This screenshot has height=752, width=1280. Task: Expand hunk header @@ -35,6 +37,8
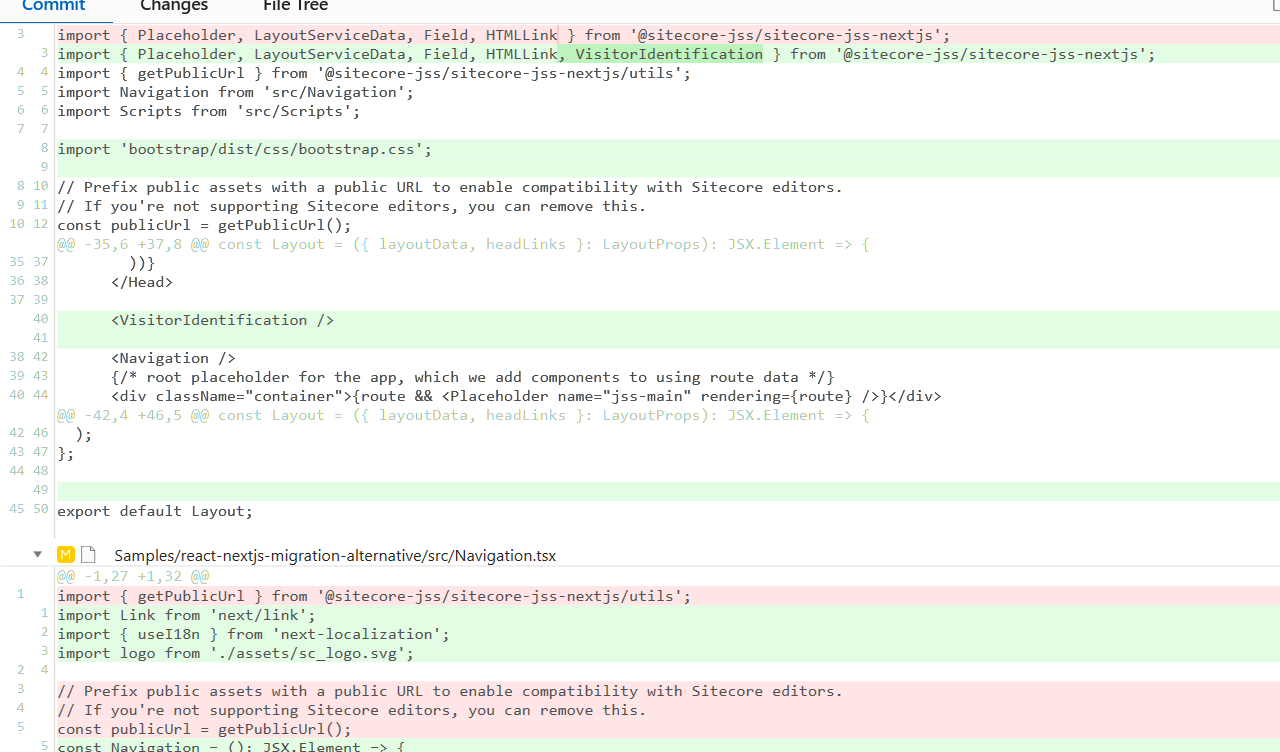(463, 244)
